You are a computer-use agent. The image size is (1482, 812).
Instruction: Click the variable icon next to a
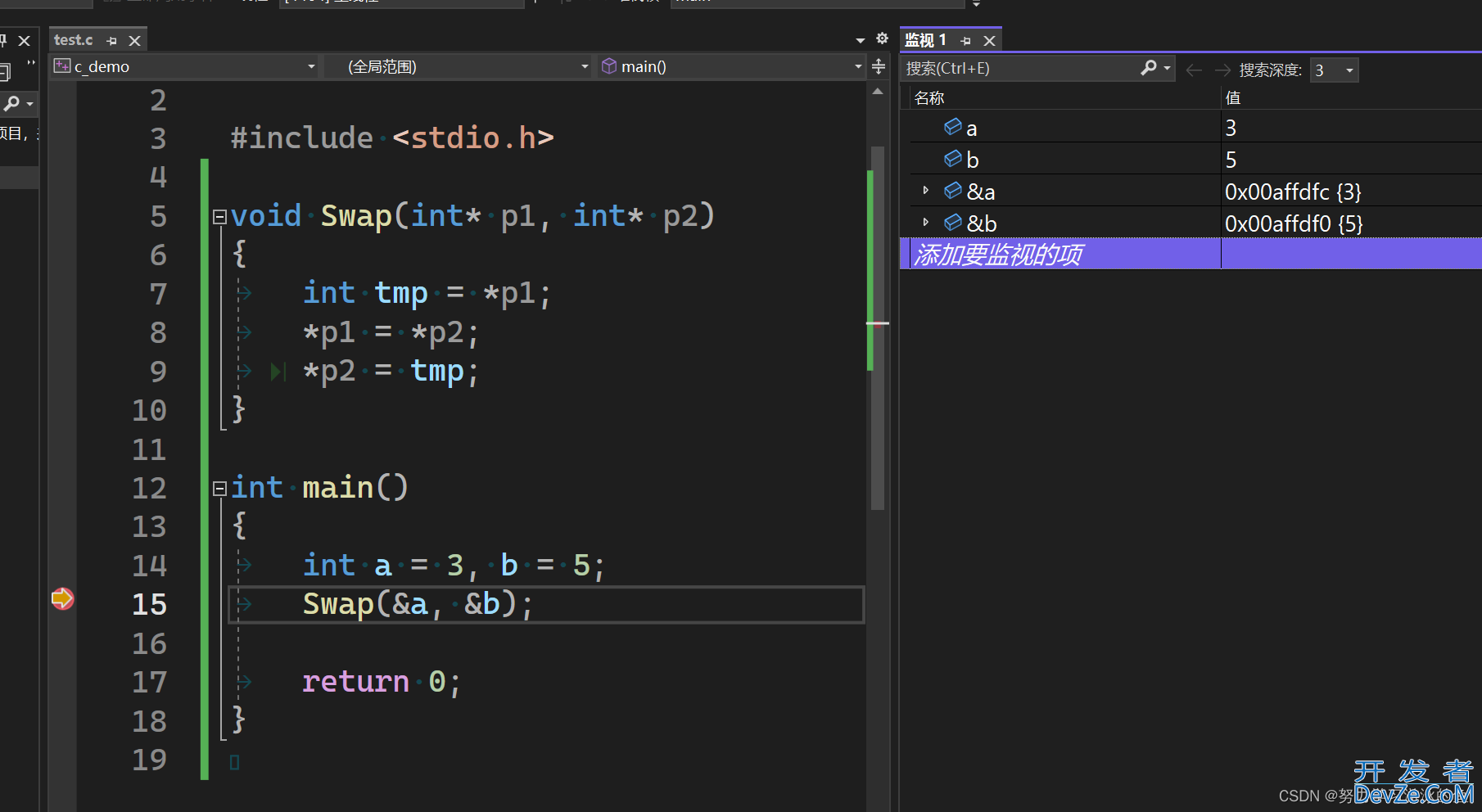(953, 127)
